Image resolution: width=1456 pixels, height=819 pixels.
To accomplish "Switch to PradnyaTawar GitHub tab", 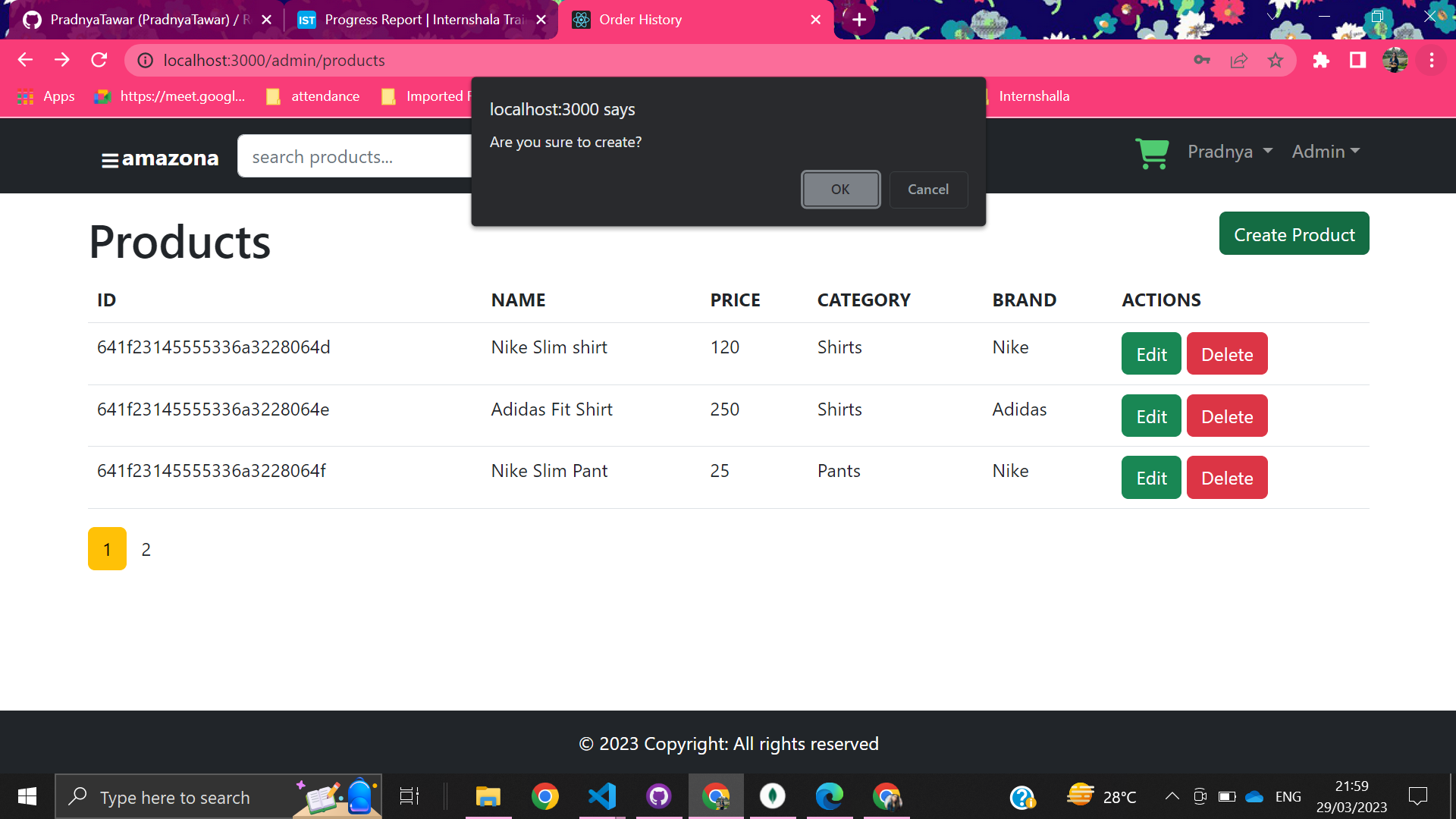I will click(x=144, y=20).
